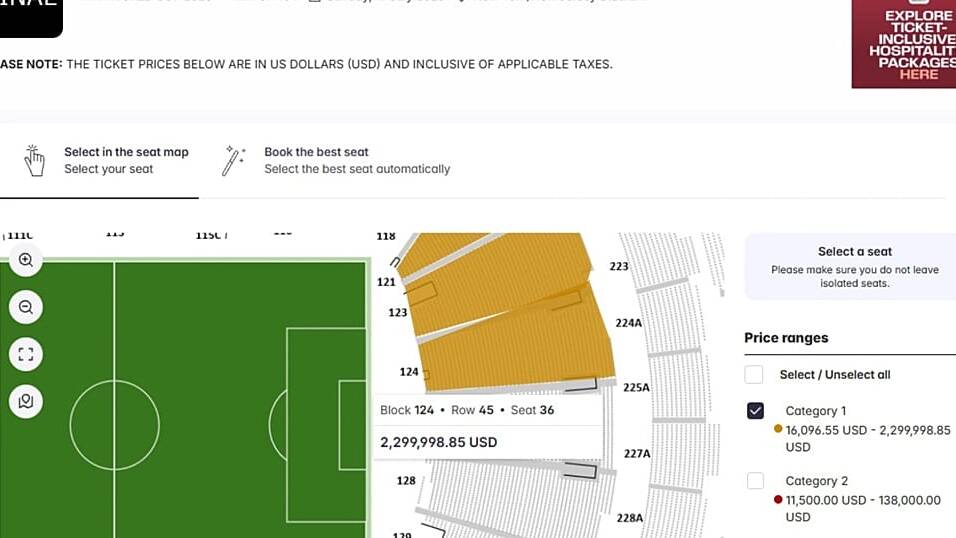
Task: Click the black logo at top left
Action: pyautogui.click(x=28, y=14)
